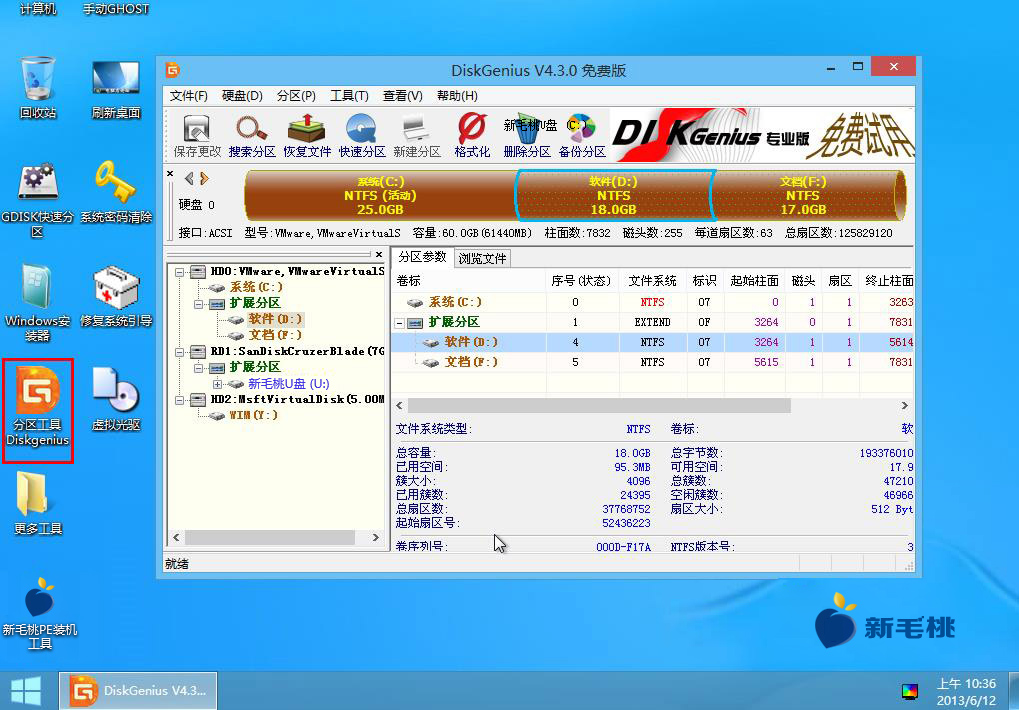Click the 序号(状态) column header

click(x=581, y=281)
